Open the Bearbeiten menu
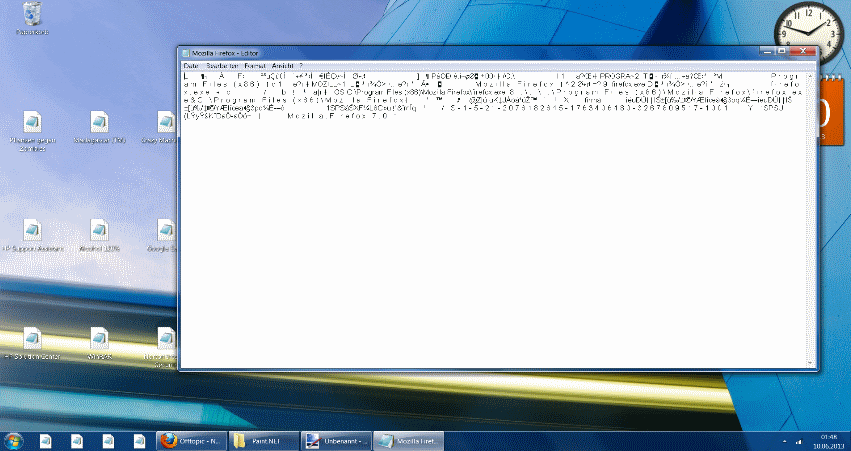Image resolution: width=851 pixels, height=451 pixels. [x=223, y=66]
